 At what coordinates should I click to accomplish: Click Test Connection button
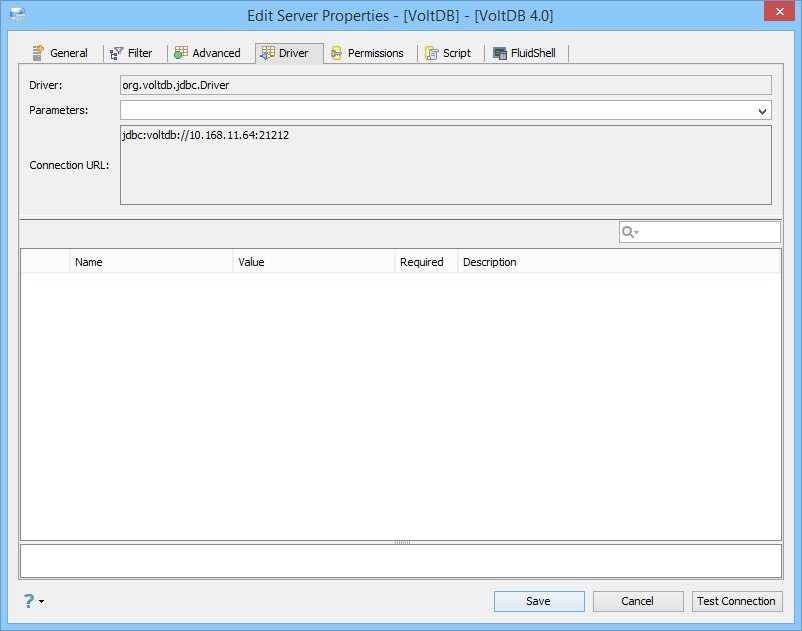point(737,601)
